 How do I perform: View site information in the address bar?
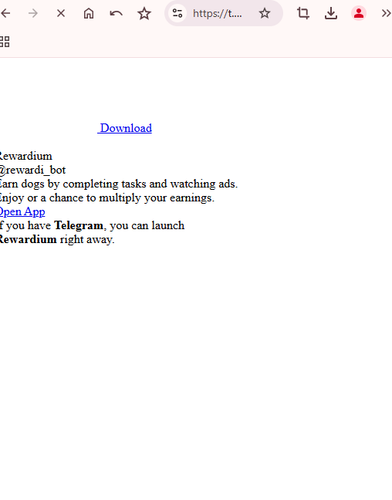point(177,13)
